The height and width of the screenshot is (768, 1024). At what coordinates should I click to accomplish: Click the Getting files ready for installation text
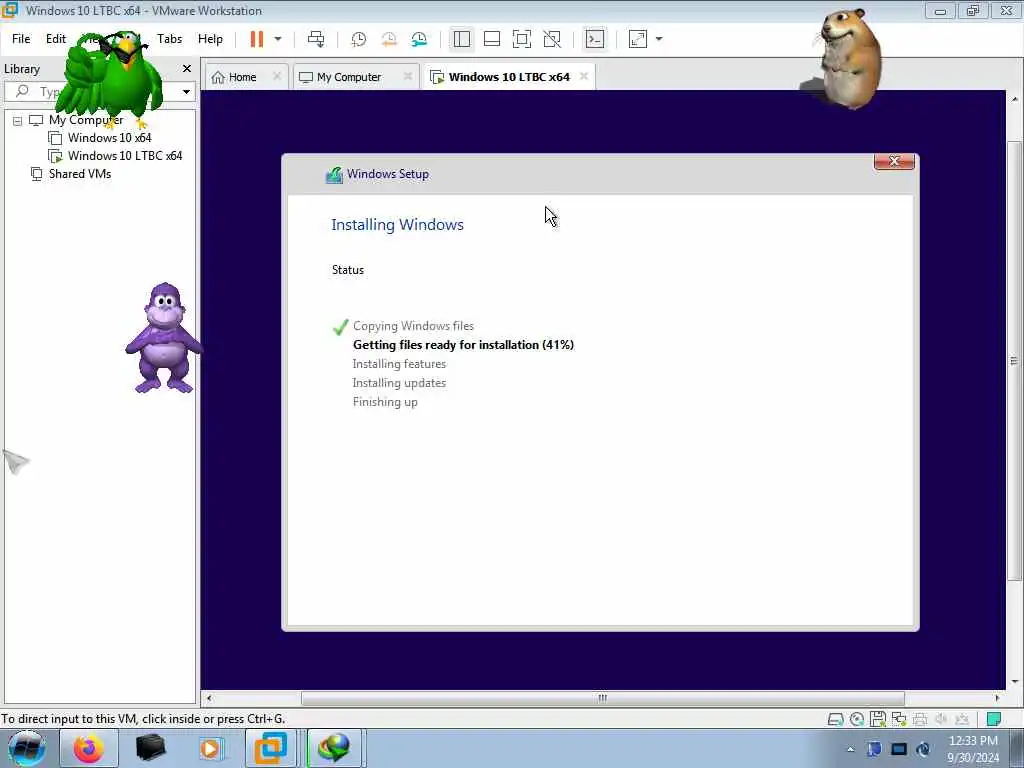(463, 345)
